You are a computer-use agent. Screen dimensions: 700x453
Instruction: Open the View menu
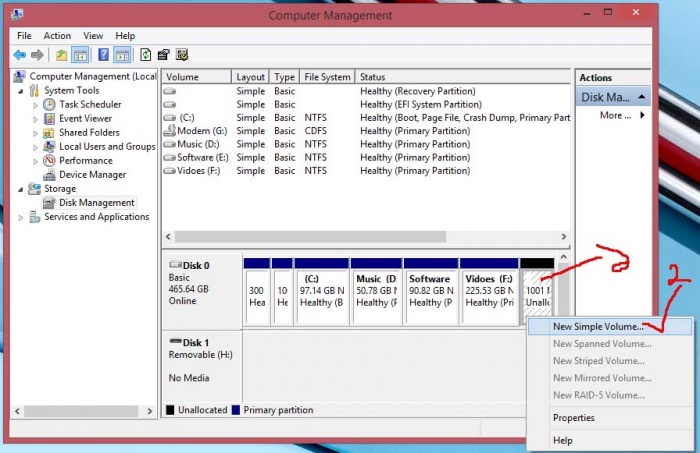point(93,36)
